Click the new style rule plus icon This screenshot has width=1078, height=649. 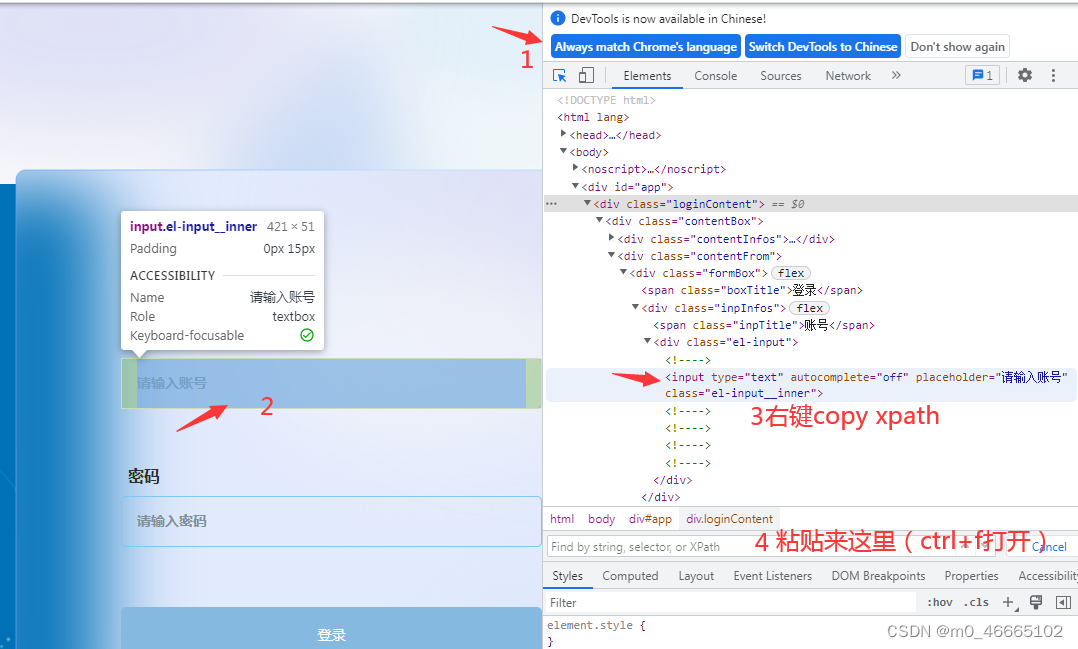[x=1008, y=601]
